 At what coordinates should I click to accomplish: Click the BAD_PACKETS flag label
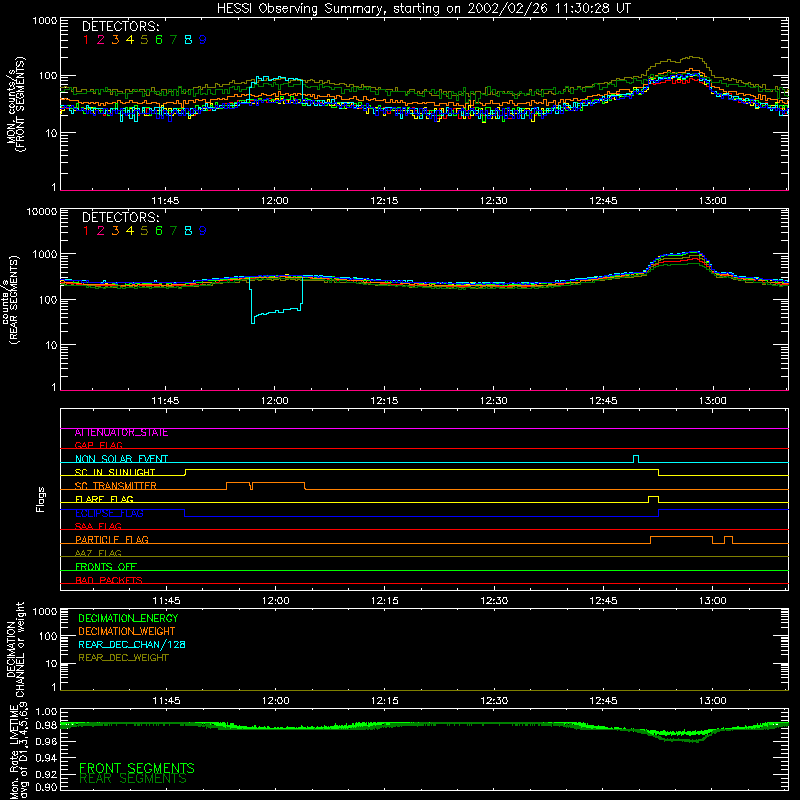tap(109, 580)
